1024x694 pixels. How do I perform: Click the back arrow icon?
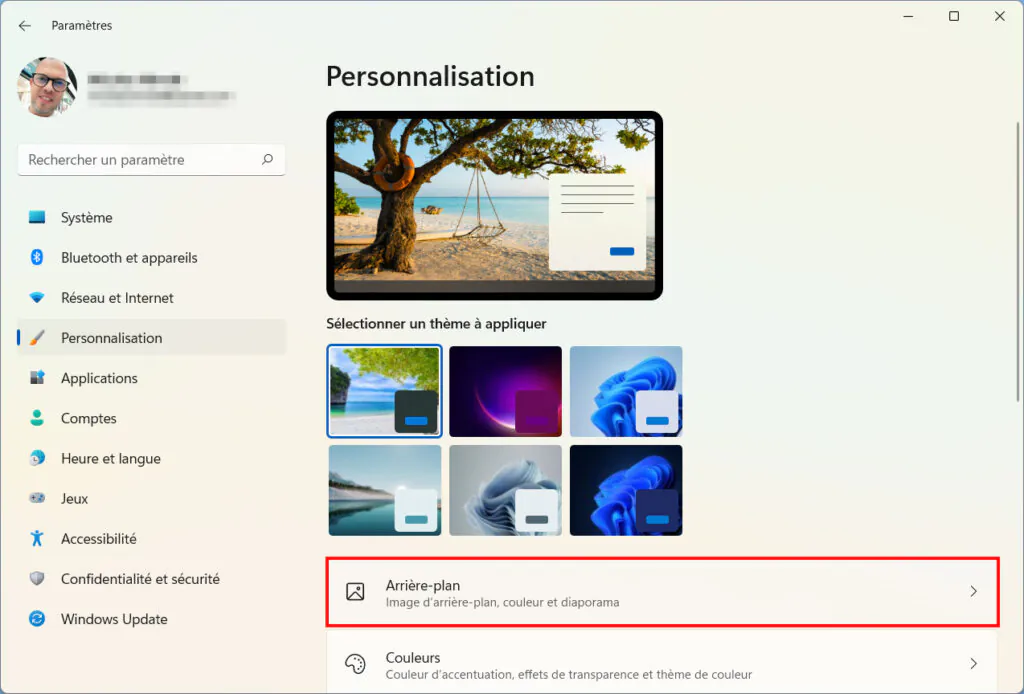click(25, 25)
